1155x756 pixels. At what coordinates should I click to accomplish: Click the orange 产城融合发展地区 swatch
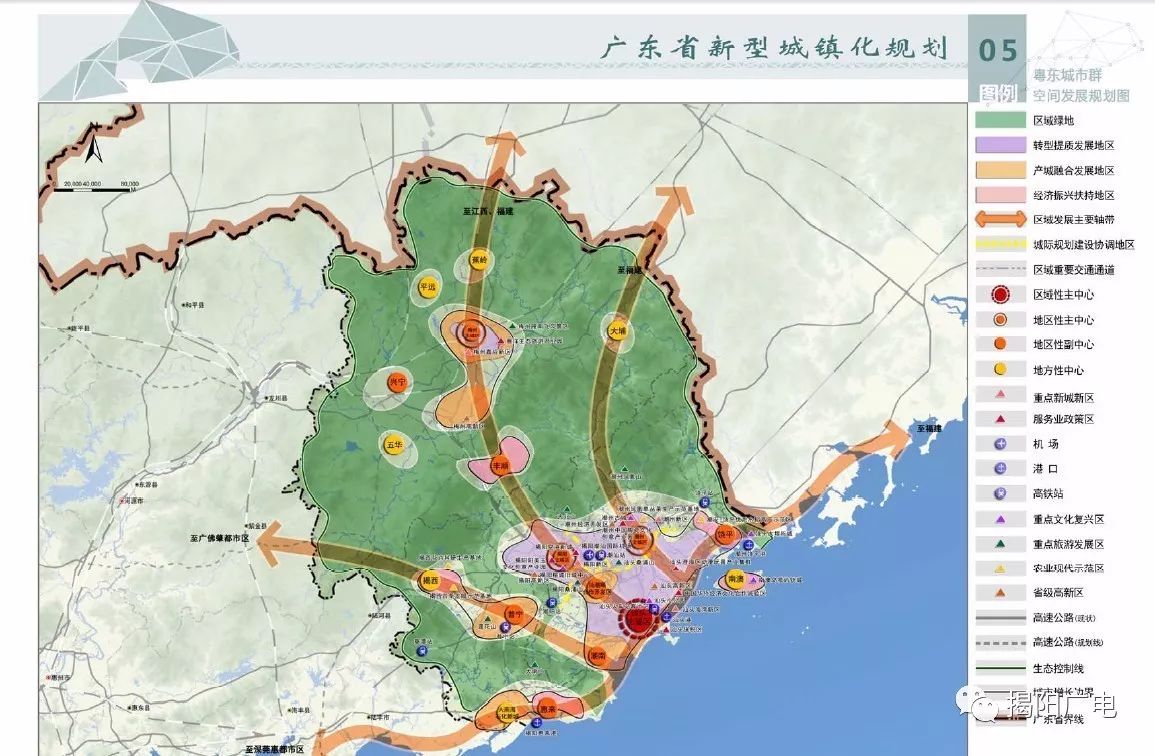tap(1000, 170)
